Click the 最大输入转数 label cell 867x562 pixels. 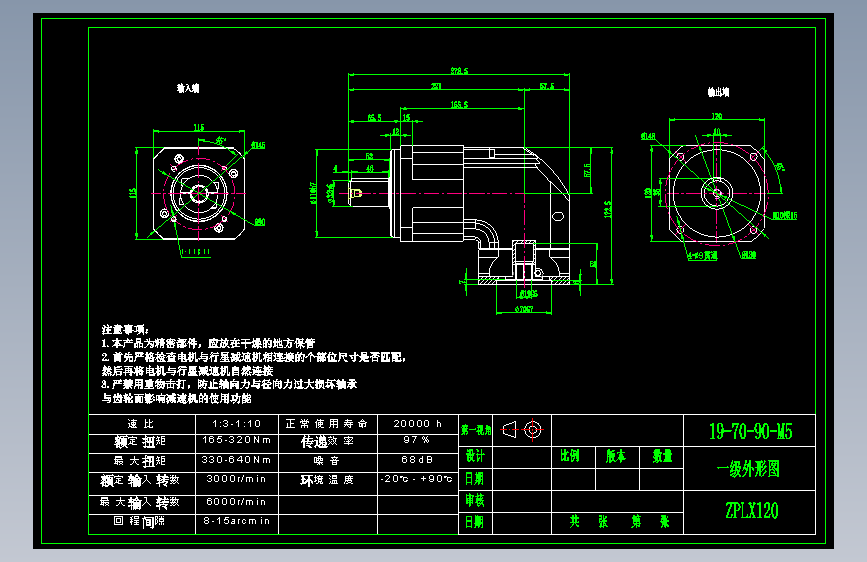click(x=142, y=505)
